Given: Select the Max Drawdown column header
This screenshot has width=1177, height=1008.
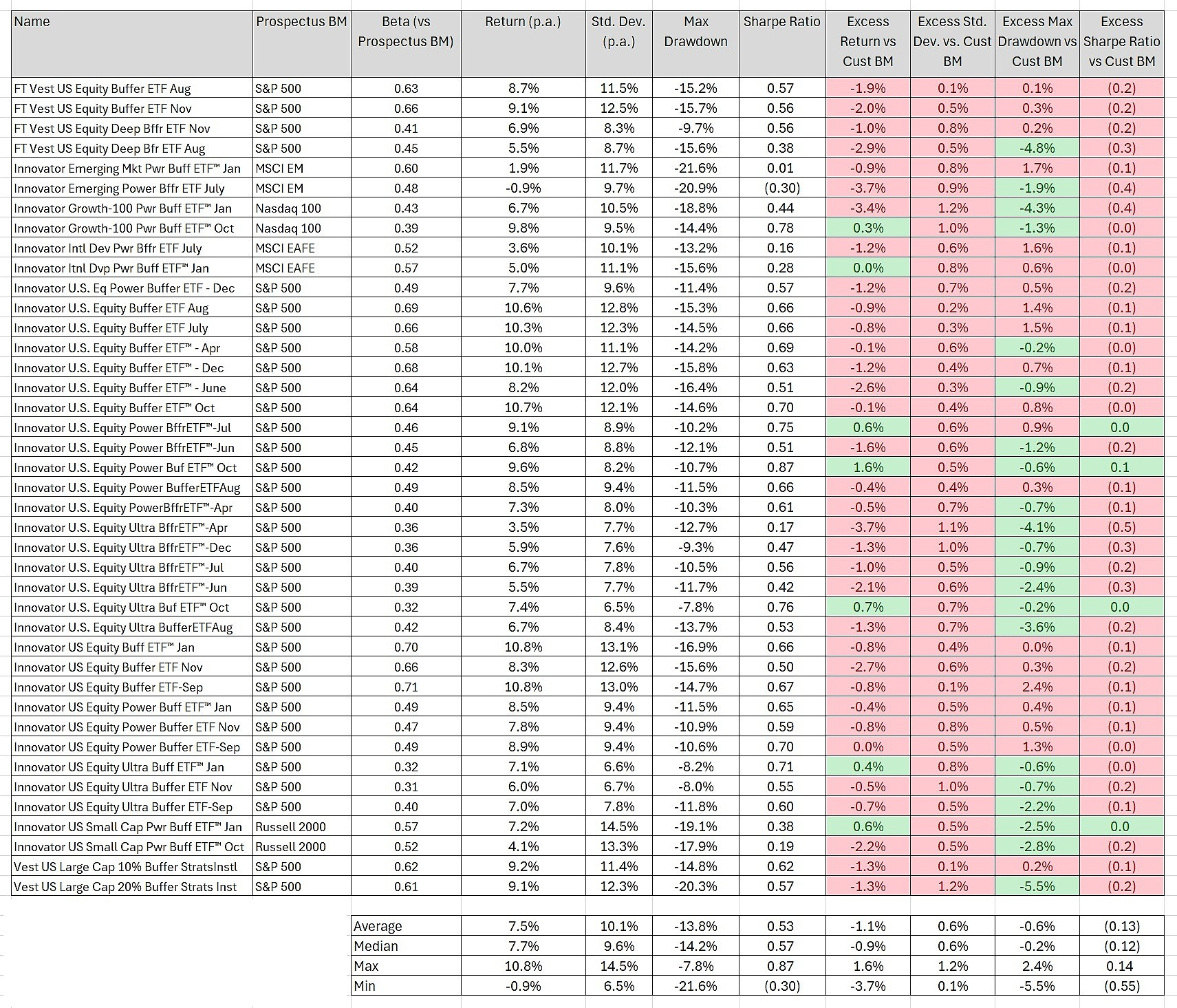Looking at the screenshot, I should (695, 44).
